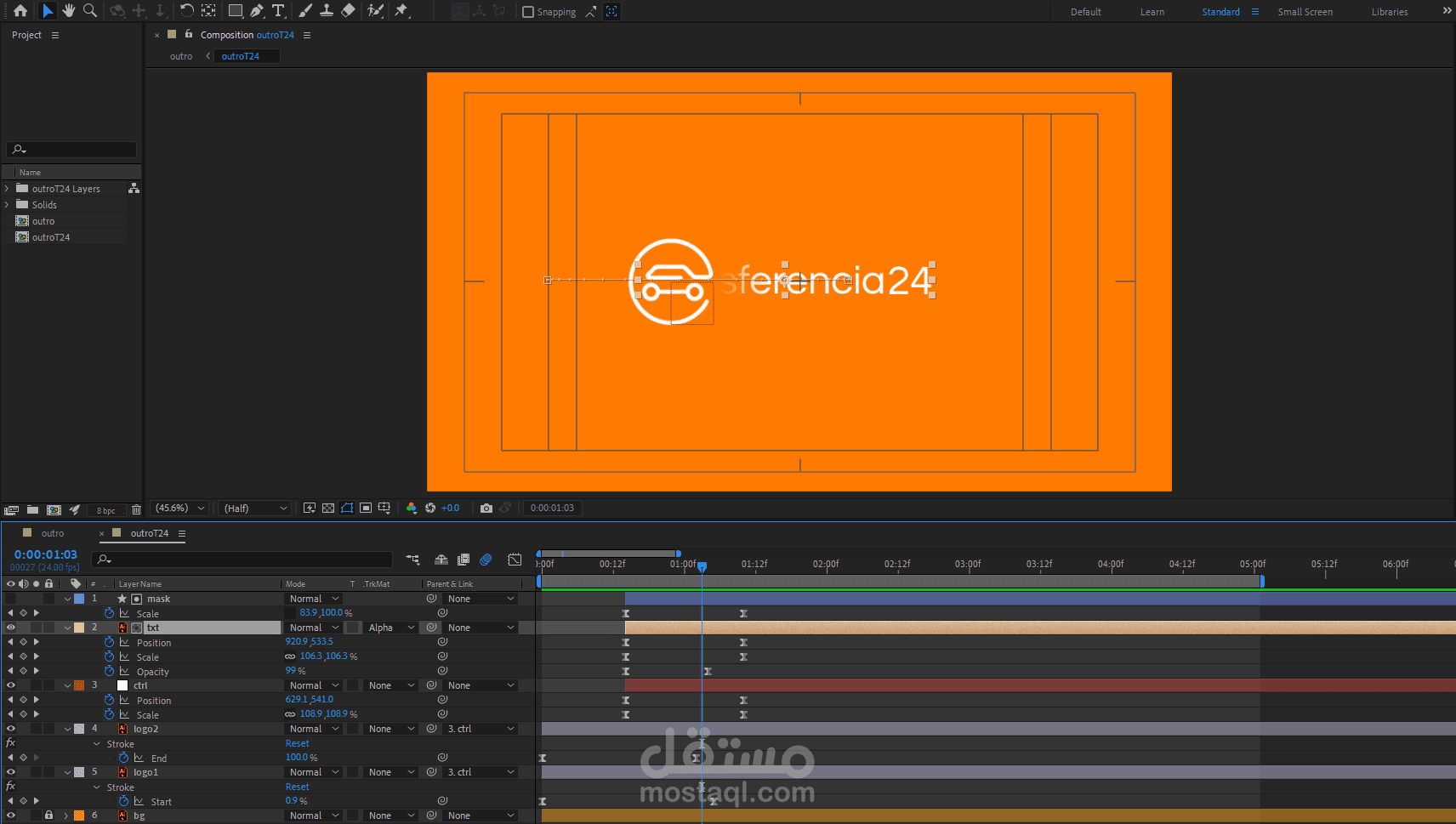1456x824 pixels.
Task: Hide the logo2 layer with eye toggle
Action: (x=11, y=729)
